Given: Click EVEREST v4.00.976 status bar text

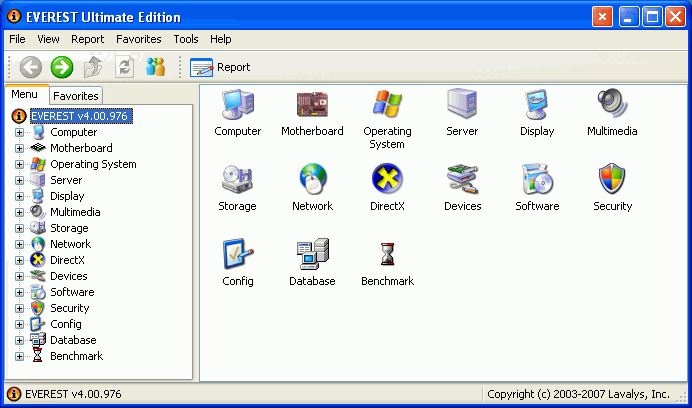Looking at the screenshot, I should click(73, 394).
